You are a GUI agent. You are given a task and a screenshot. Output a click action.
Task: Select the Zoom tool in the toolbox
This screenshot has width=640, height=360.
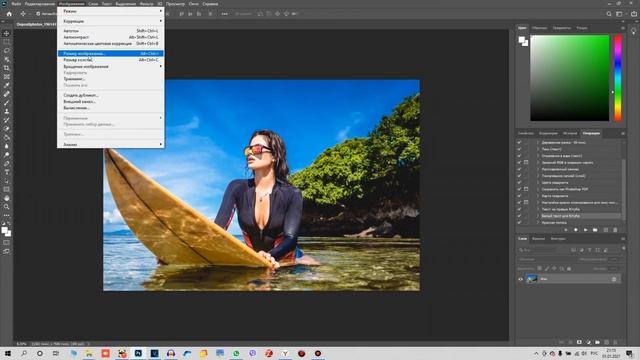(7, 207)
